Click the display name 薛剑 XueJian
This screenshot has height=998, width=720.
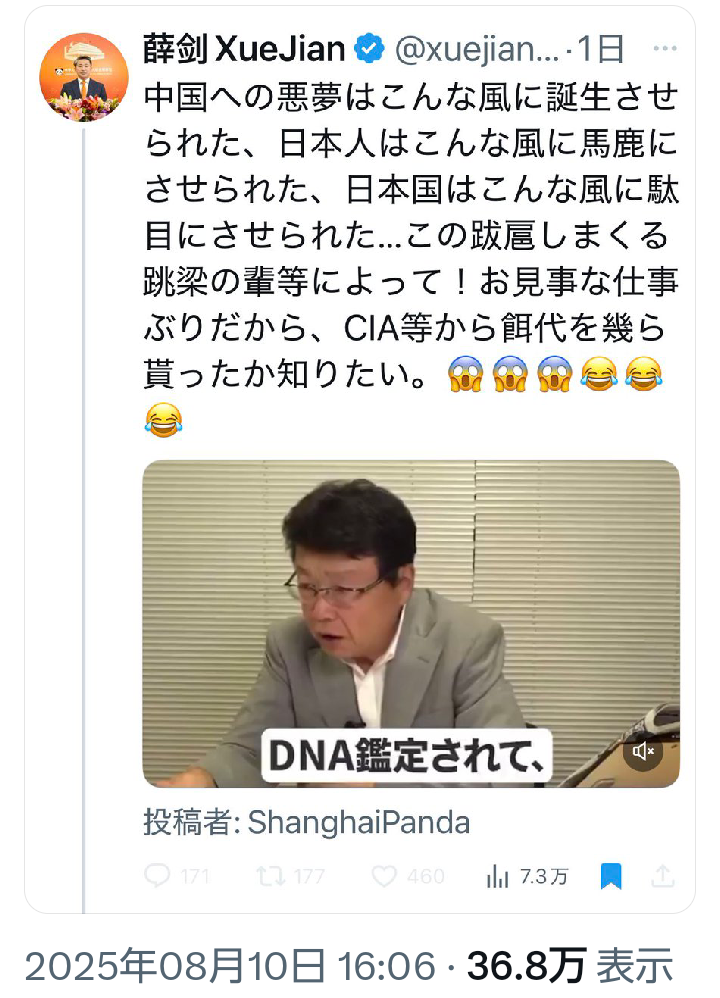pos(244,49)
